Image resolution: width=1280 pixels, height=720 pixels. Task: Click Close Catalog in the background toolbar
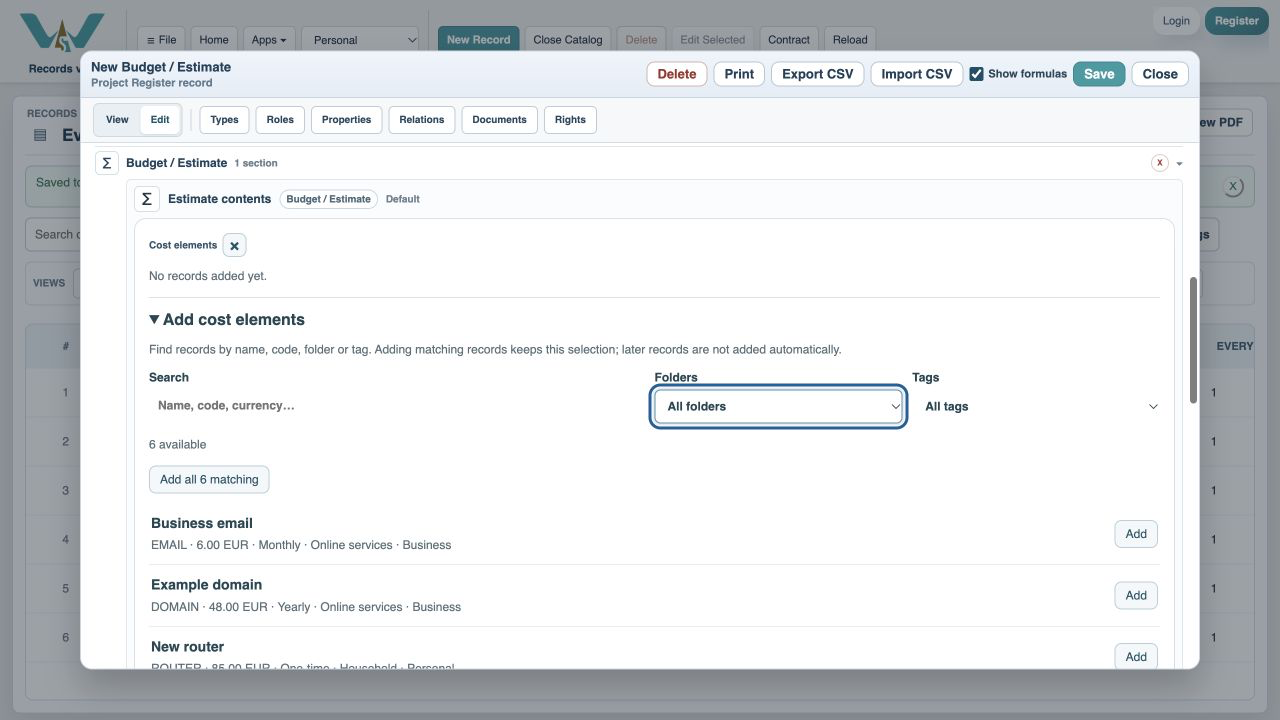point(568,40)
